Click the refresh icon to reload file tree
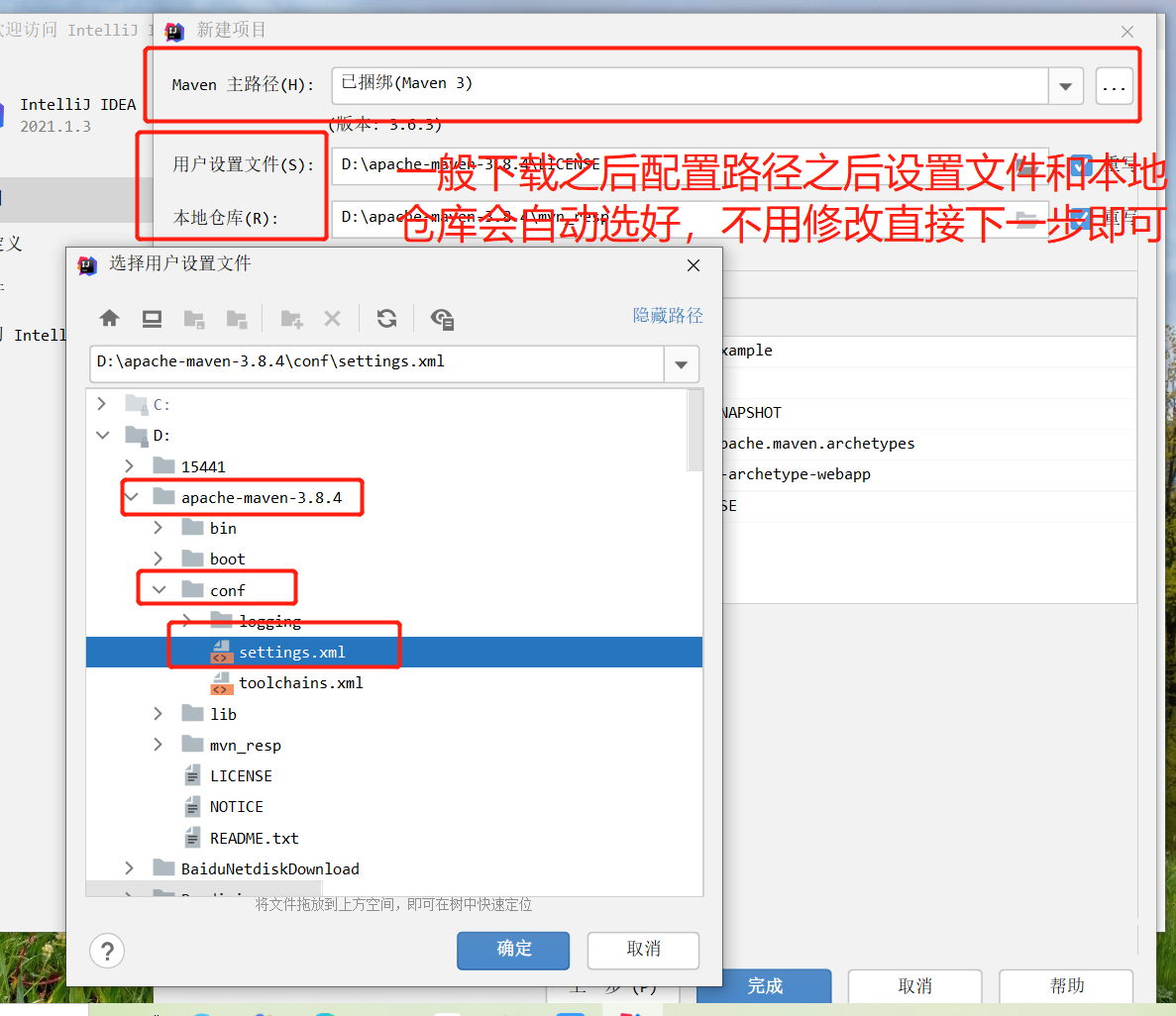 [386, 318]
